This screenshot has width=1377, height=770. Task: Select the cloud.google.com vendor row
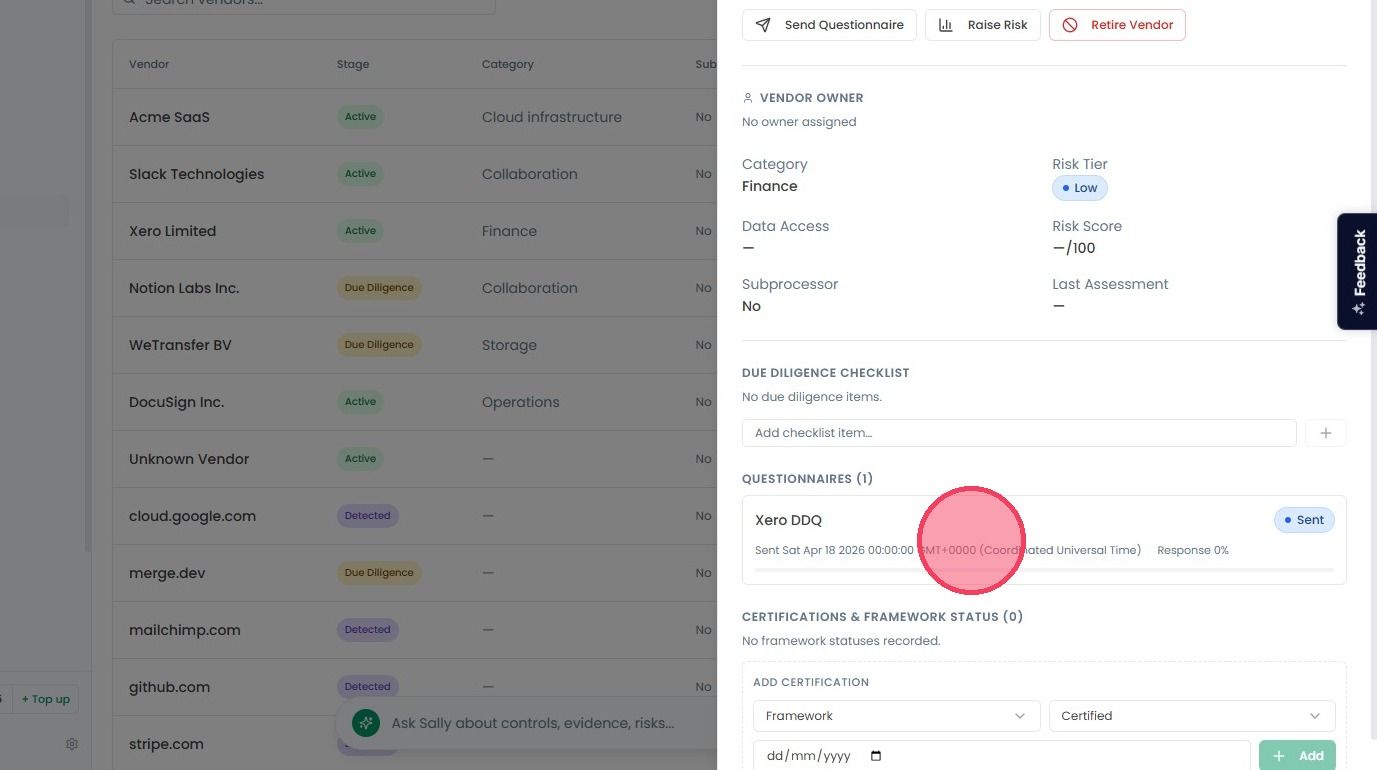[415, 516]
